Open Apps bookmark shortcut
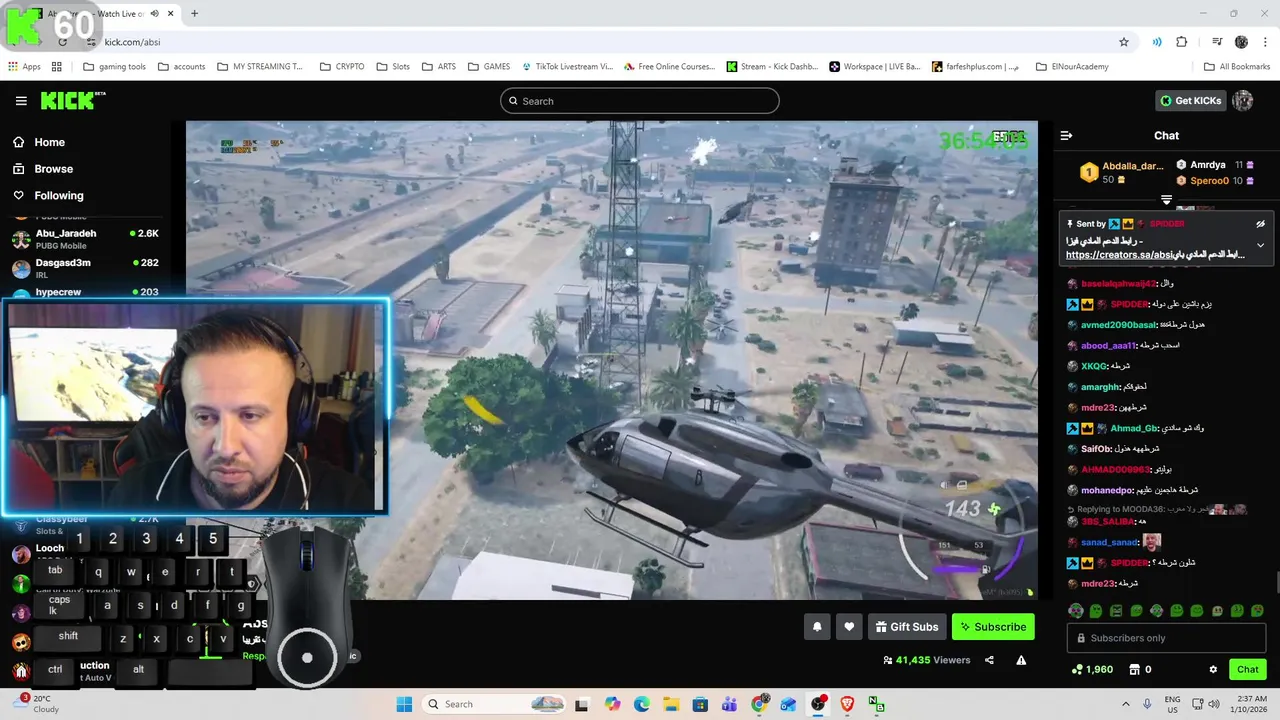The image size is (1280, 720). tap(24, 67)
